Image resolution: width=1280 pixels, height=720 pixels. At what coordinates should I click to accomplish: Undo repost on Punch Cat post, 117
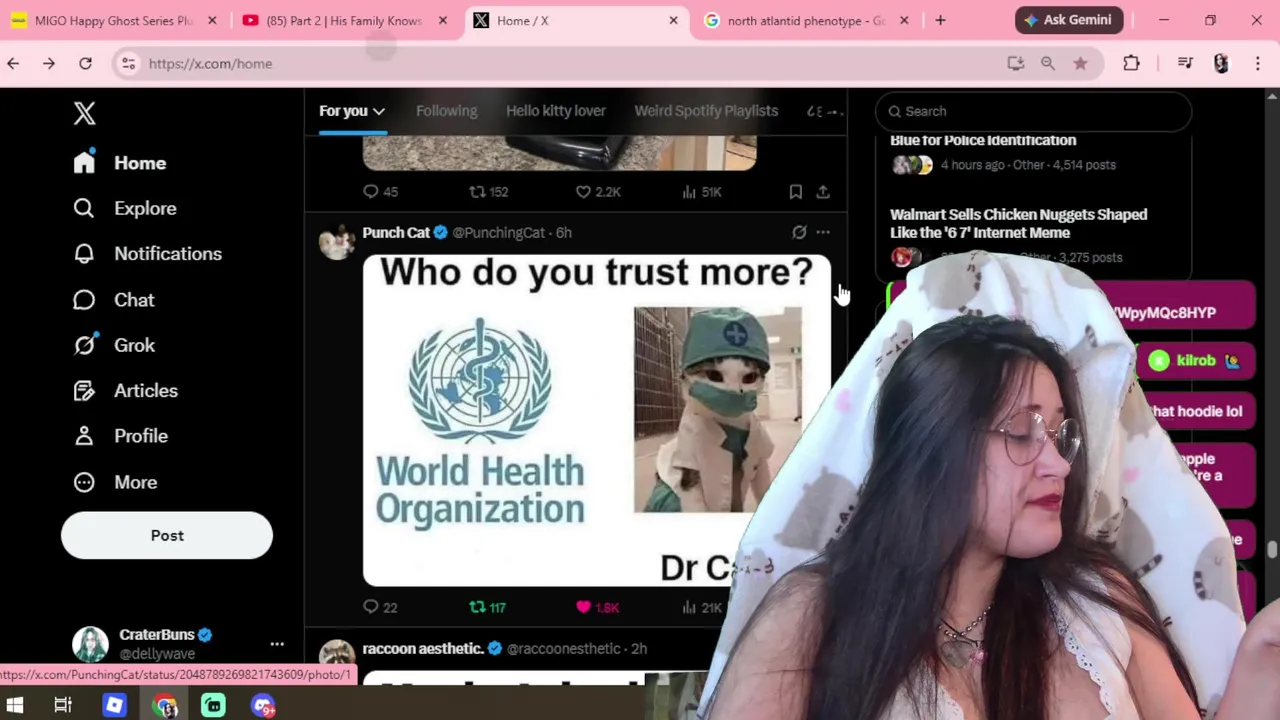[x=488, y=607]
